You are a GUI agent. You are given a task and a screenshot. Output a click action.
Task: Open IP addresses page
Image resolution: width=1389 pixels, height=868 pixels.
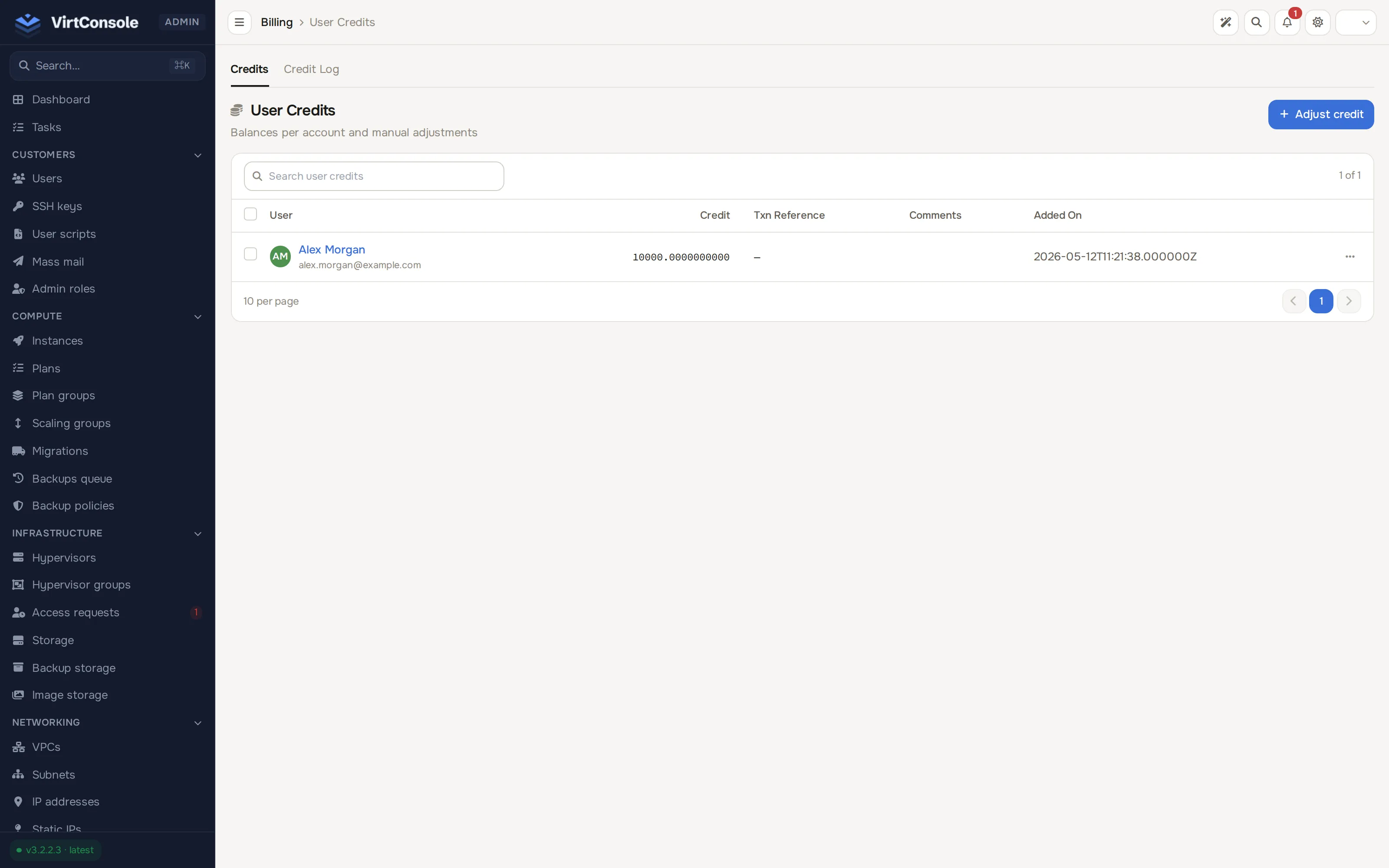pyautogui.click(x=107, y=802)
